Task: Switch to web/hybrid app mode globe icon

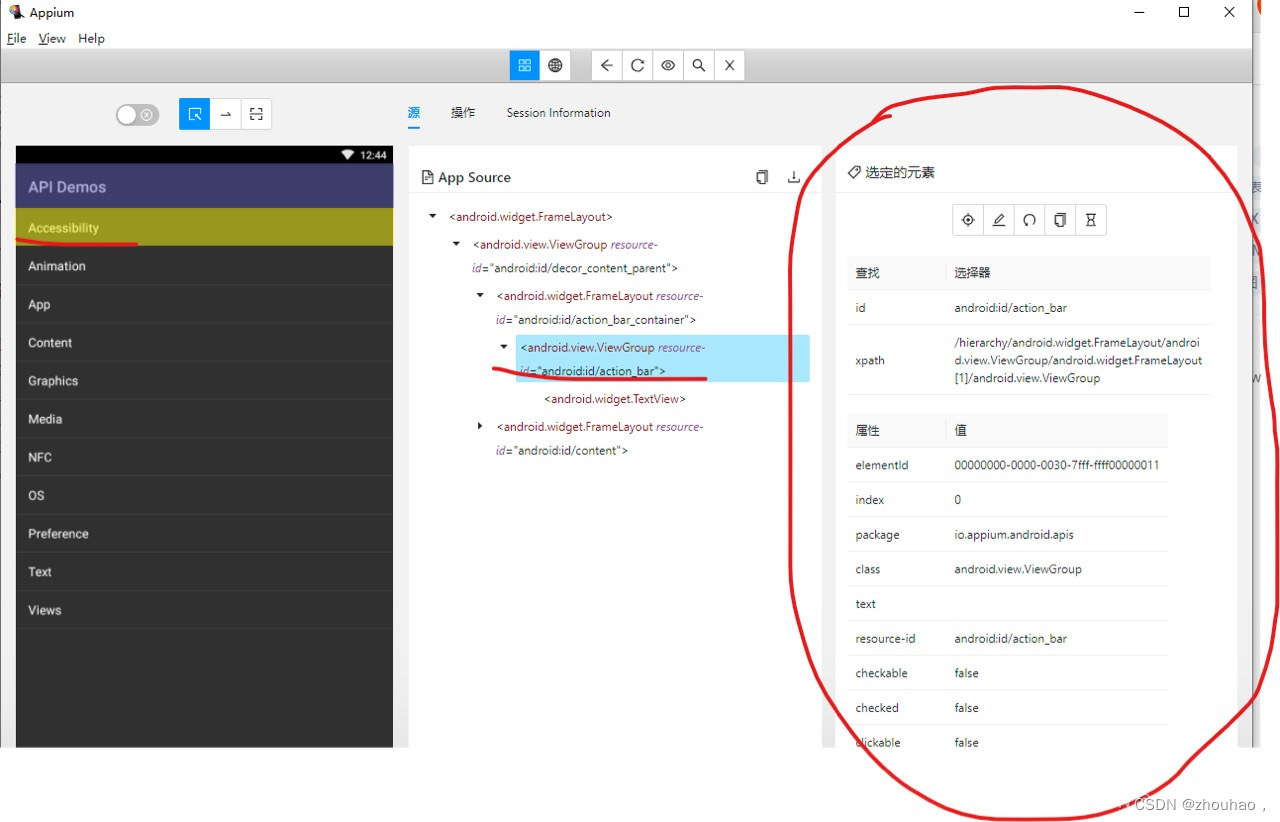Action: click(555, 65)
